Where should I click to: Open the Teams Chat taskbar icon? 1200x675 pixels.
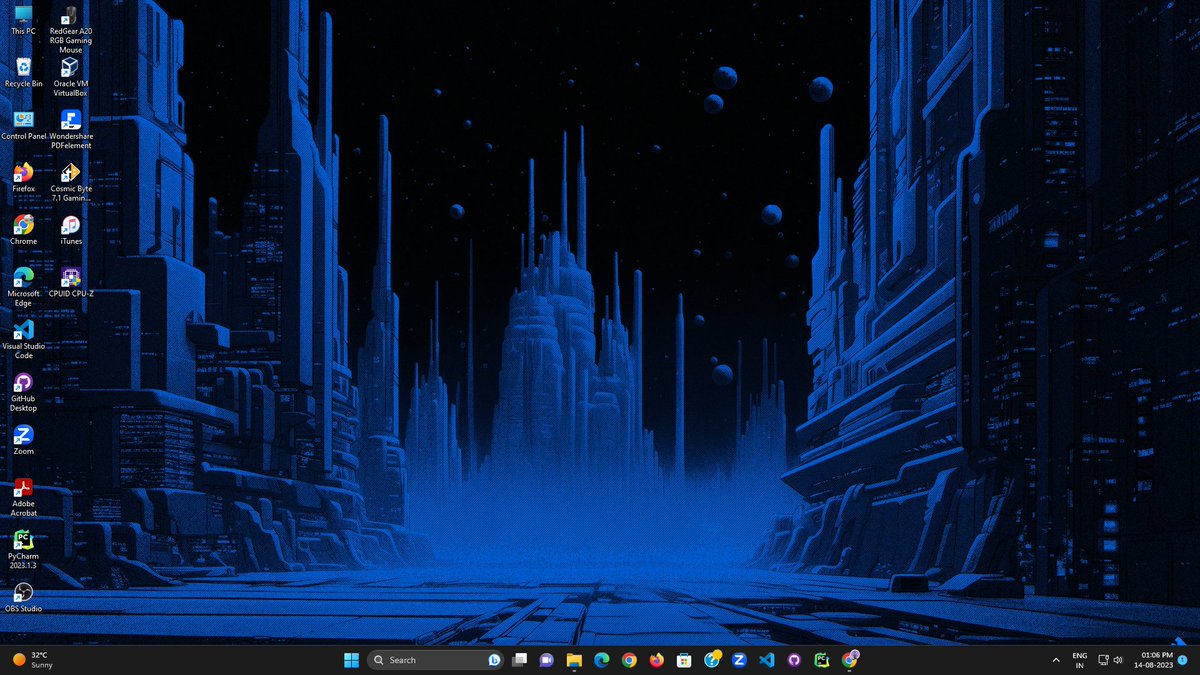click(x=546, y=660)
